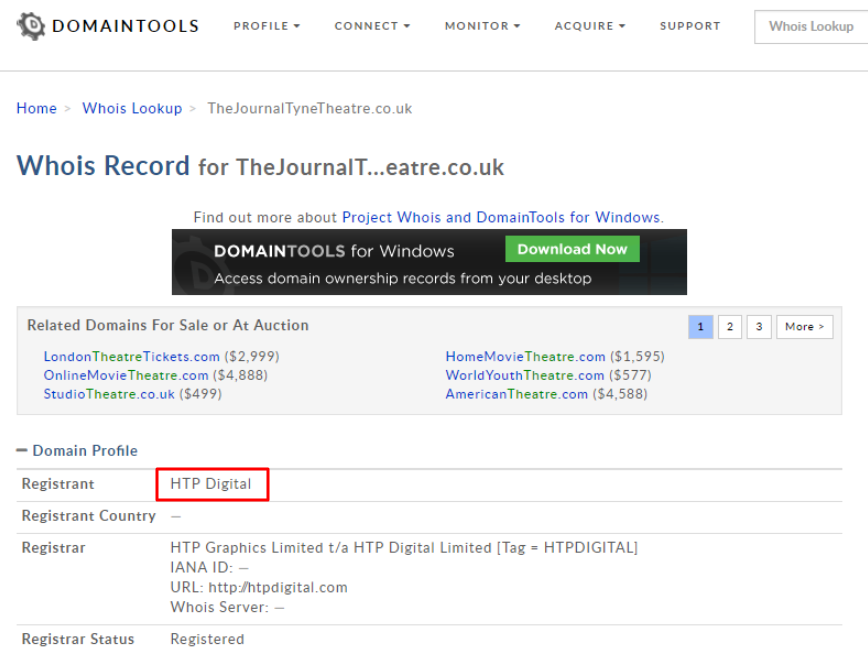Collapse the Domain Profile section
This screenshot has width=868, height=653.
tap(77, 450)
